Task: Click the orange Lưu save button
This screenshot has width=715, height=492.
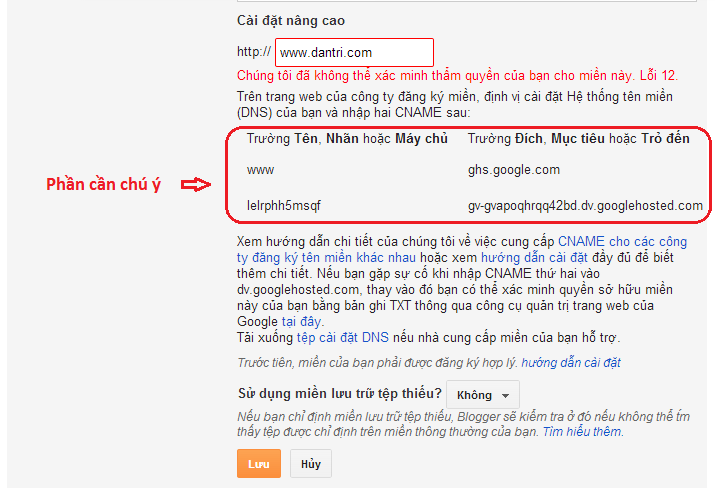Action: (259, 464)
